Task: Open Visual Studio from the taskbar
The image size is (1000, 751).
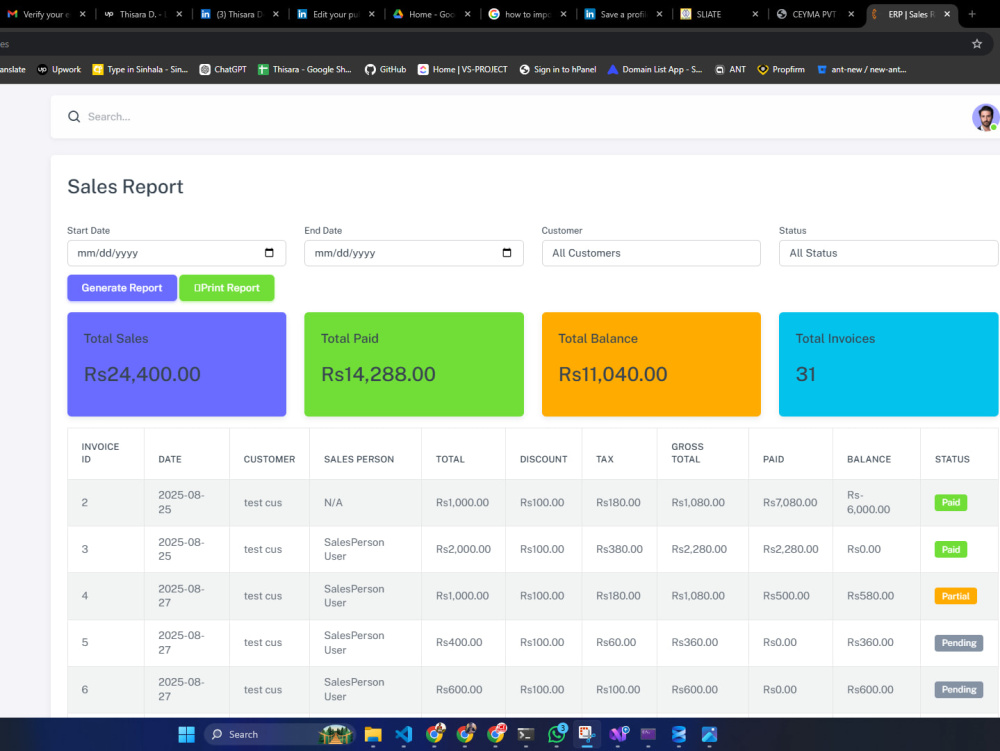Action: (x=618, y=734)
